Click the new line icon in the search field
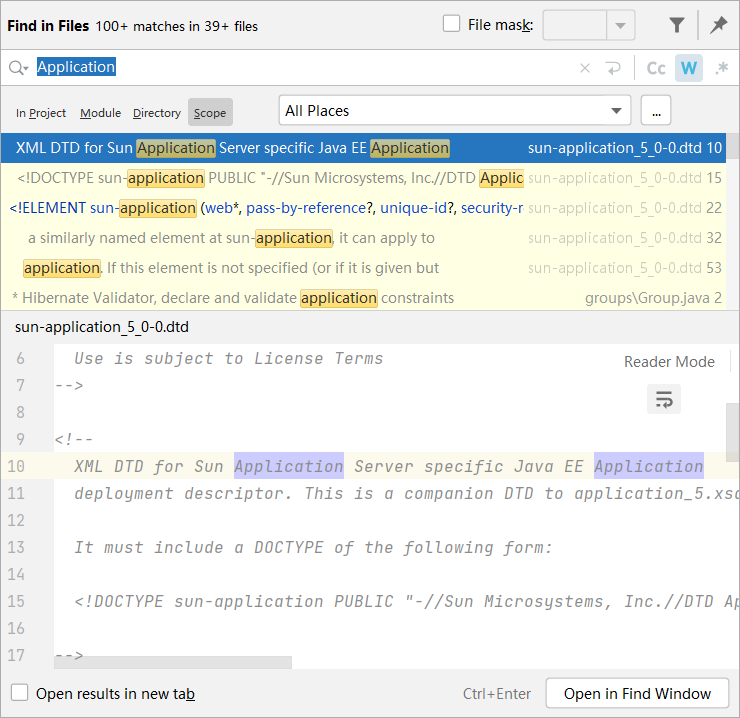 click(613, 68)
